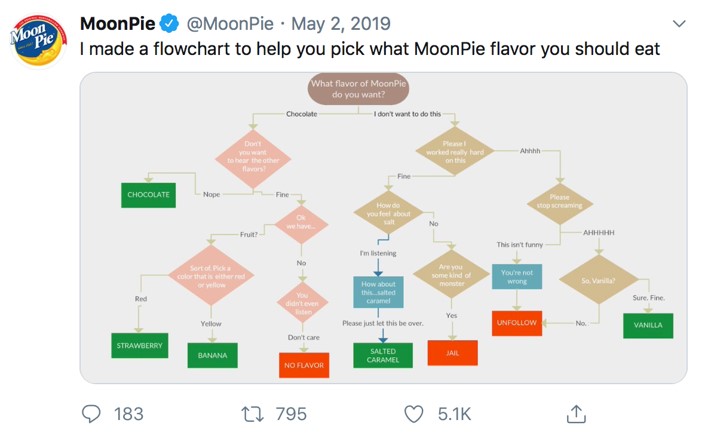Open the MoonPie display name profile

[x=118, y=23]
